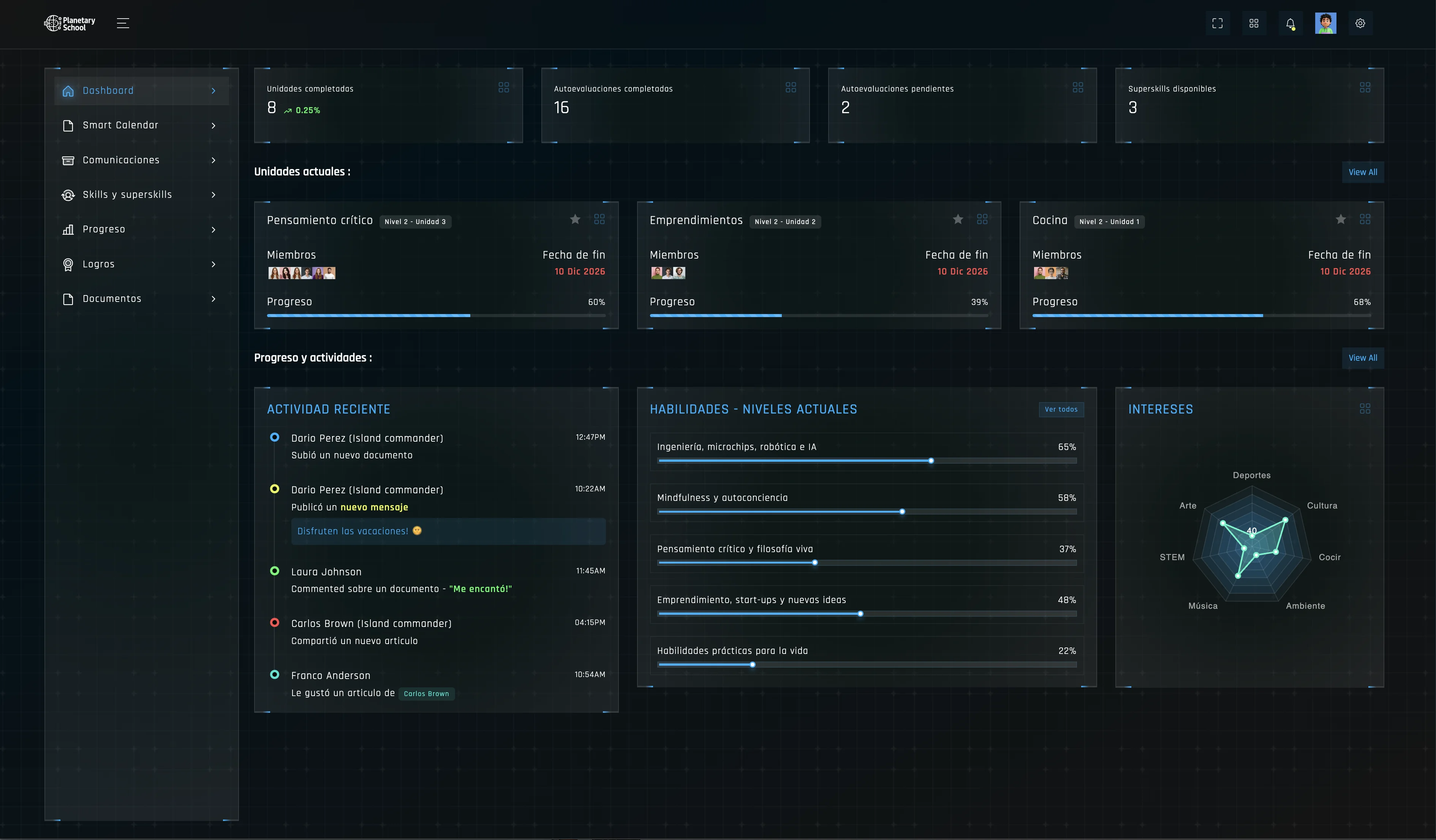Favorite the Pensamiento crítico unit star
This screenshot has height=840, width=1436.
[x=575, y=219]
